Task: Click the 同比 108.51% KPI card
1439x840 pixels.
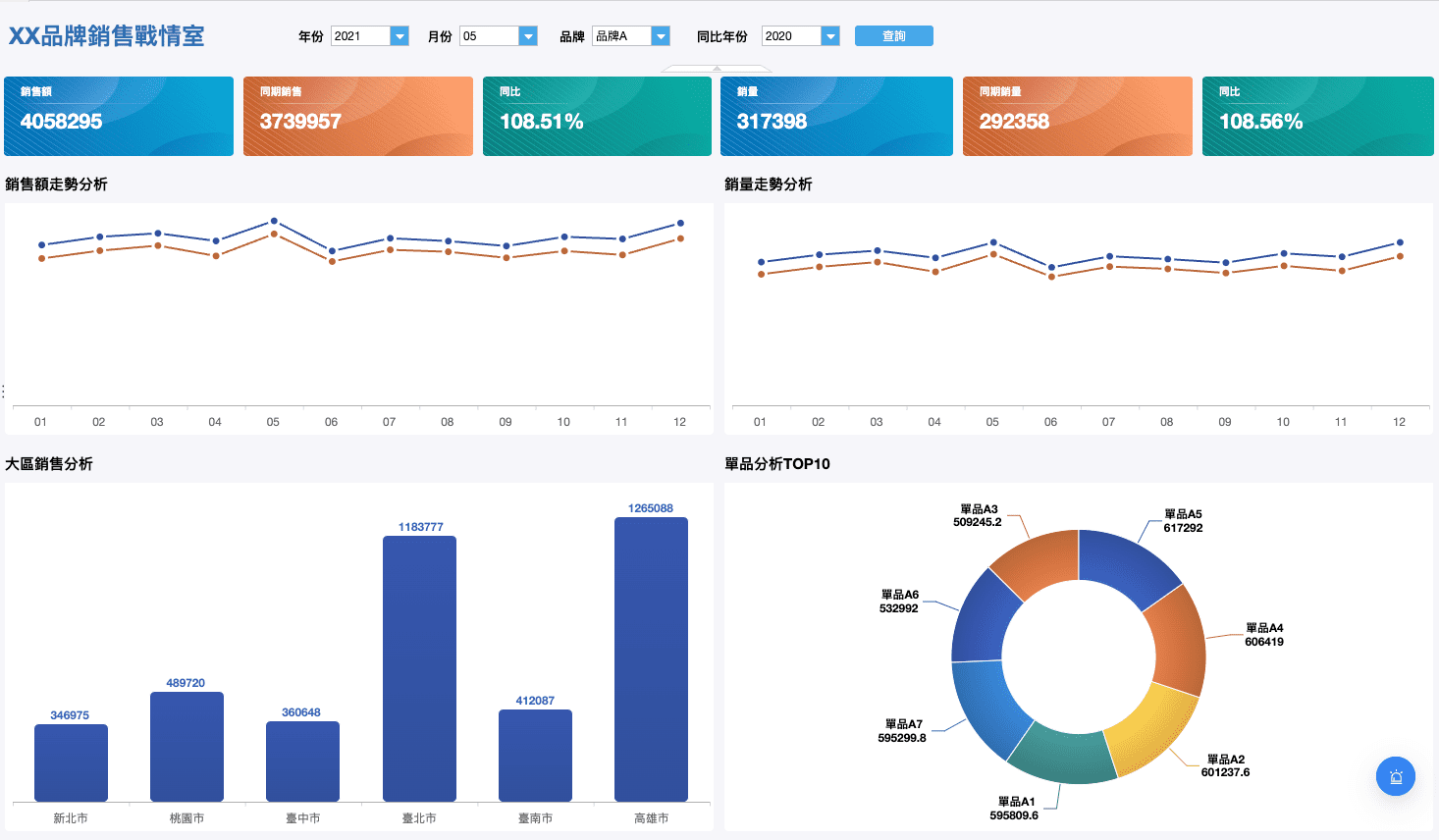Action: pyautogui.click(x=597, y=116)
